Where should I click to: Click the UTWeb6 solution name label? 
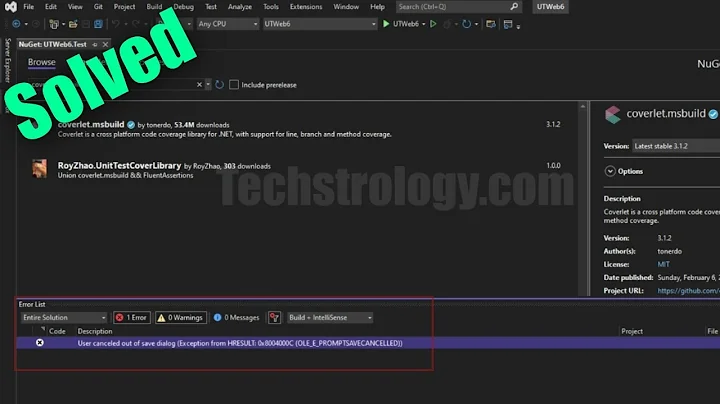[550, 6]
